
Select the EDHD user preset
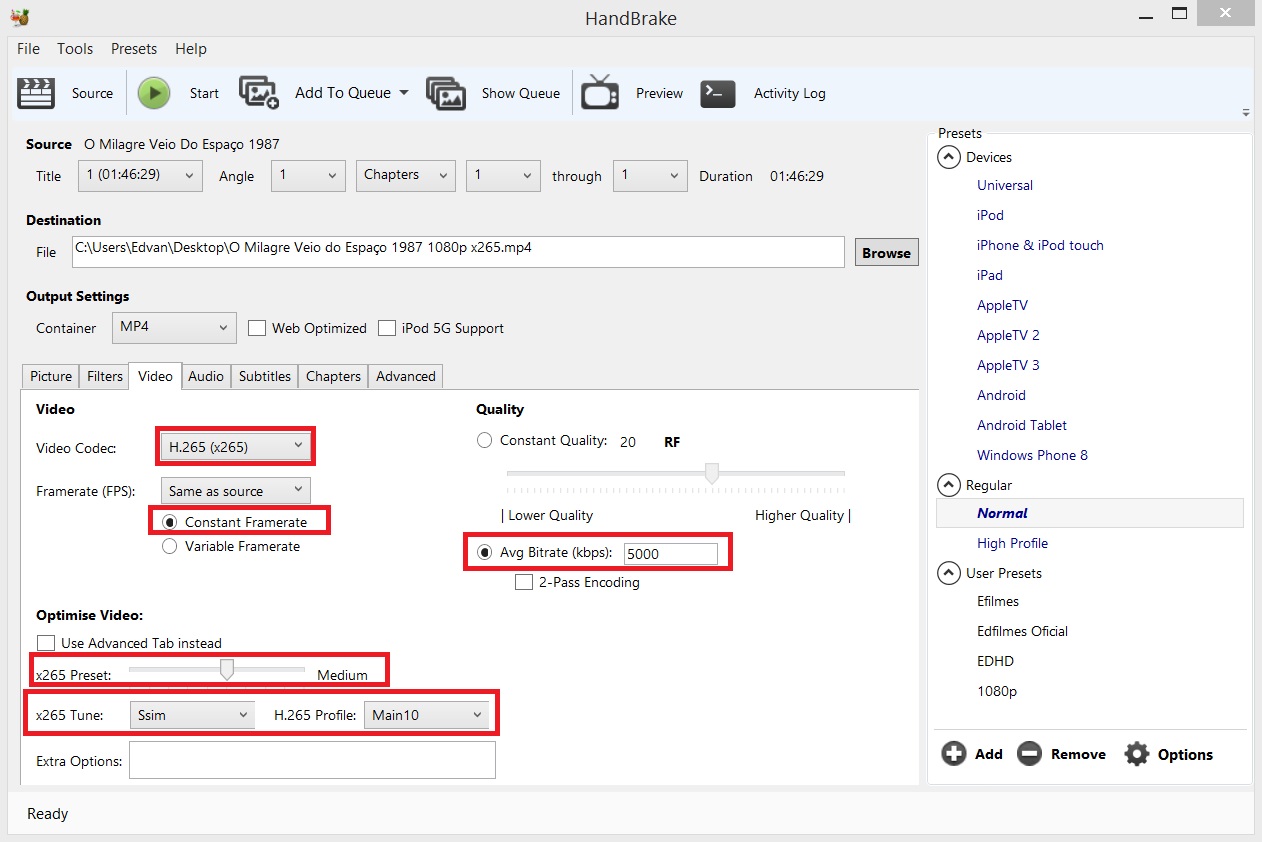pos(995,661)
